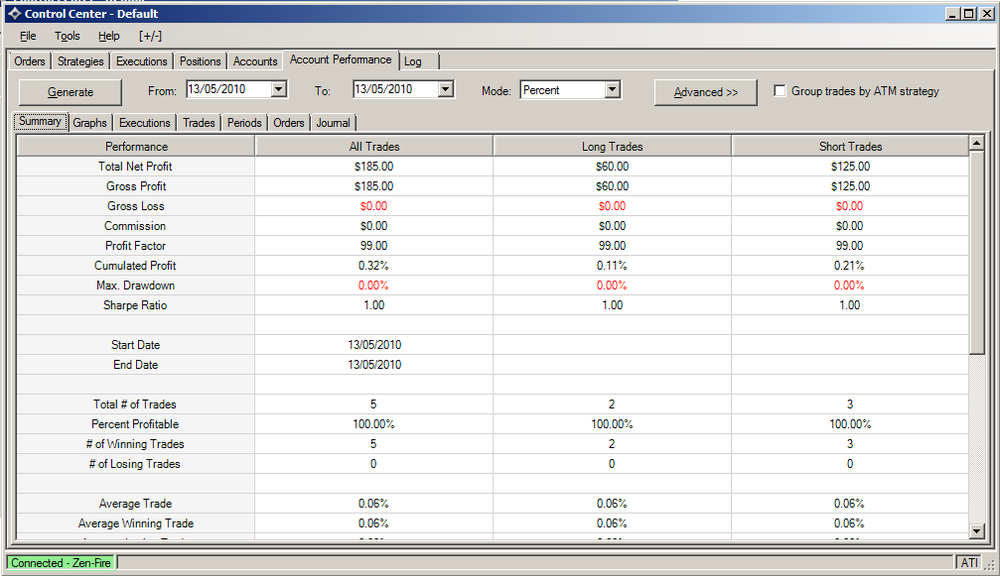Click the Generate button
This screenshot has height=576, width=1000.
(70, 92)
